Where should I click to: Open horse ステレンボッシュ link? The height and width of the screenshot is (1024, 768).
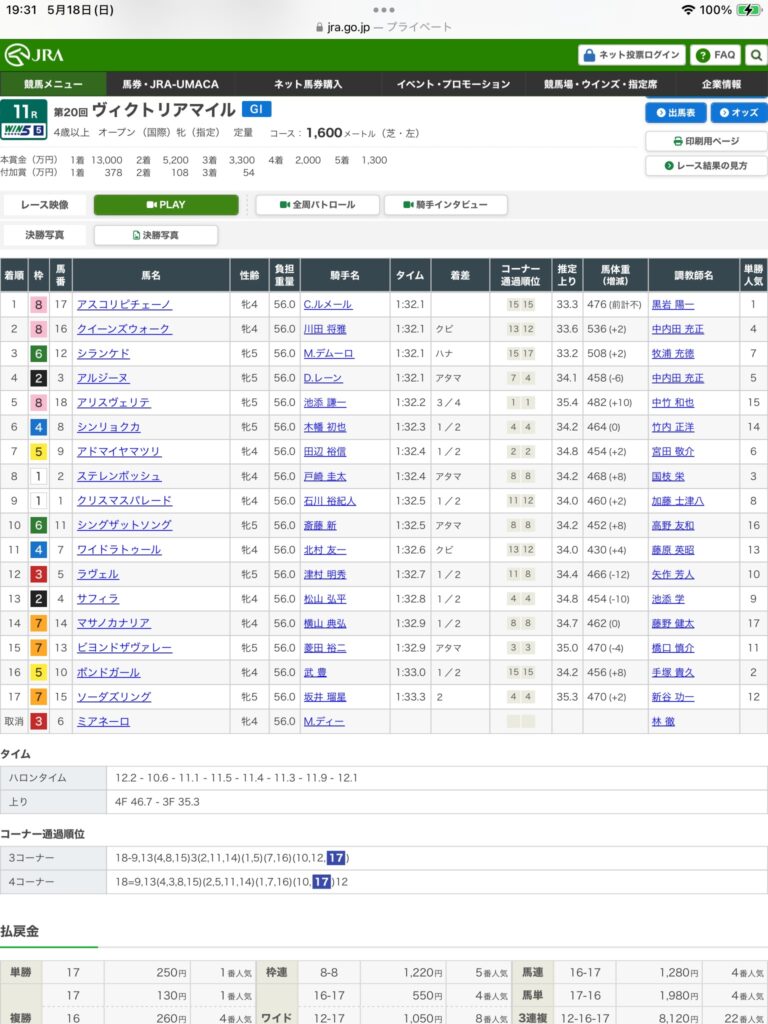click(x=119, y=476)
